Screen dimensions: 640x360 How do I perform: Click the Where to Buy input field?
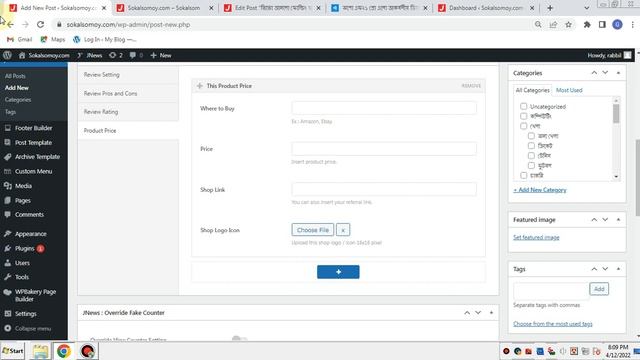[384, 108]
